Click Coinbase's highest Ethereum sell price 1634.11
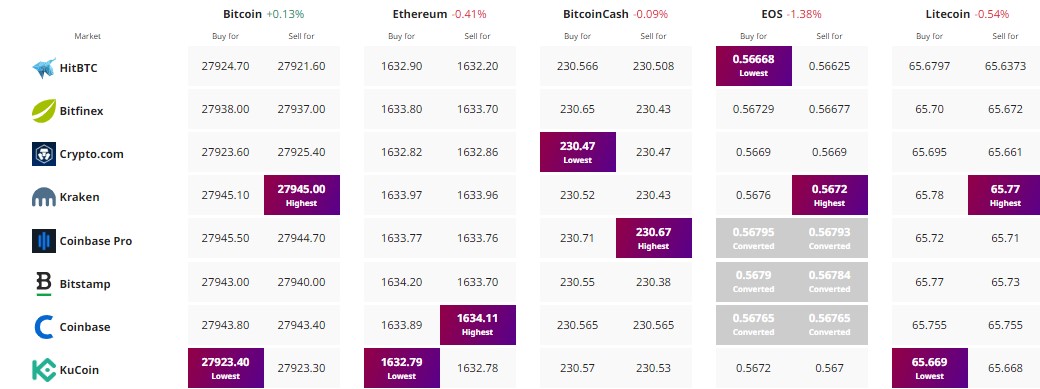The height and width of the screenshot is (389, 1040). (x=478, y=325)
